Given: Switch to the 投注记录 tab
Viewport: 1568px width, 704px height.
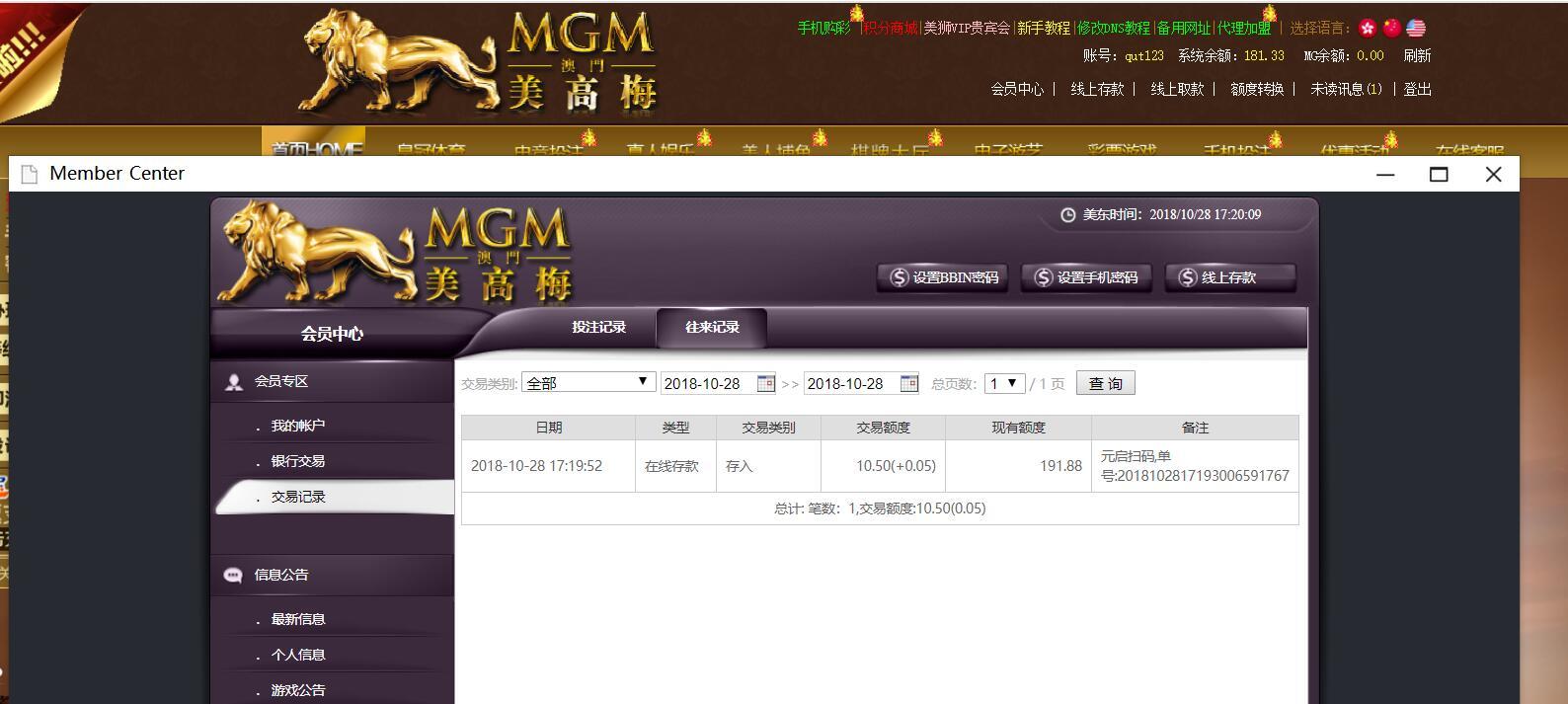Looking at the screenshot, I should (x=598, y=327).
